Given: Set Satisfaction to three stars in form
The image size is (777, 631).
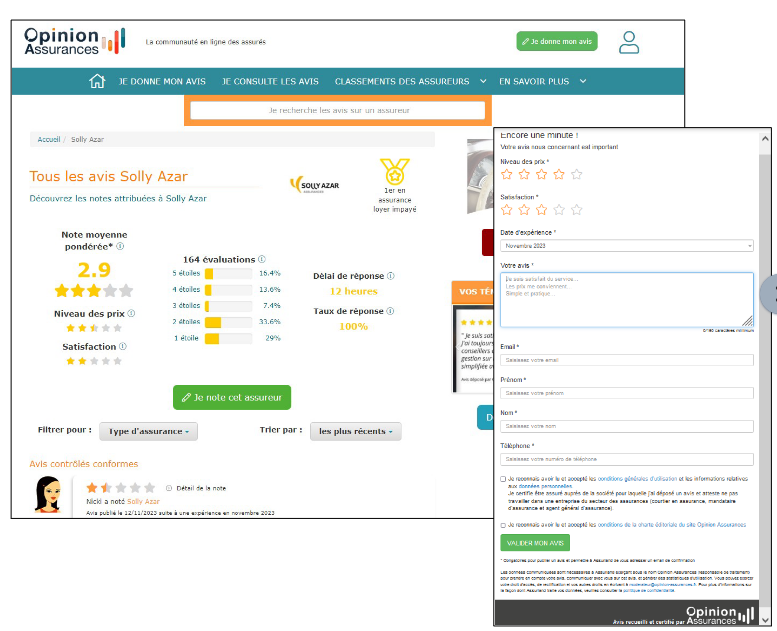Looking at the screenshot, I should pos(541,210).
